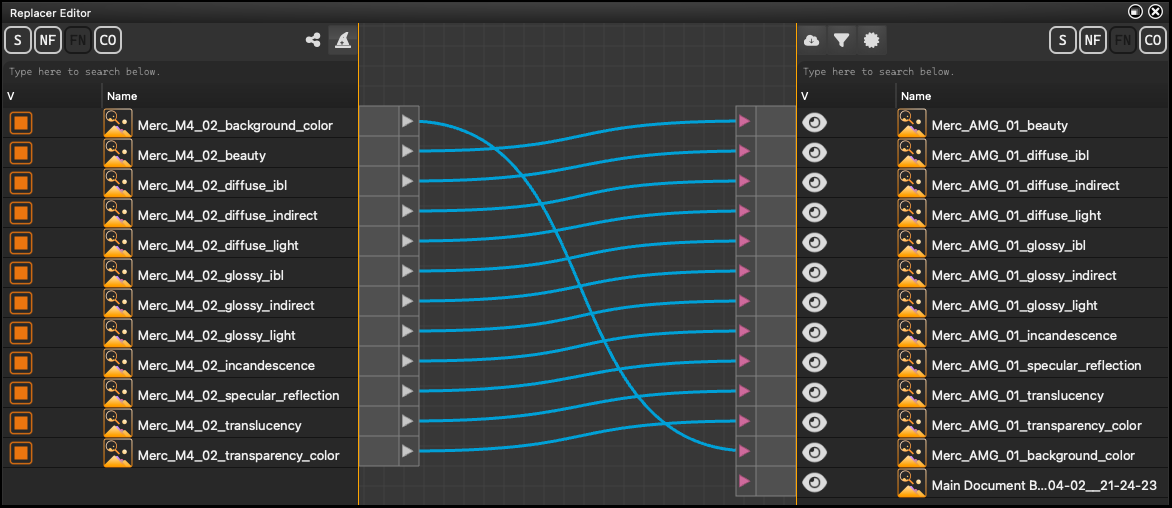
Task: Toggle the S button in right panel
Action: click(x=1063, y=40)
